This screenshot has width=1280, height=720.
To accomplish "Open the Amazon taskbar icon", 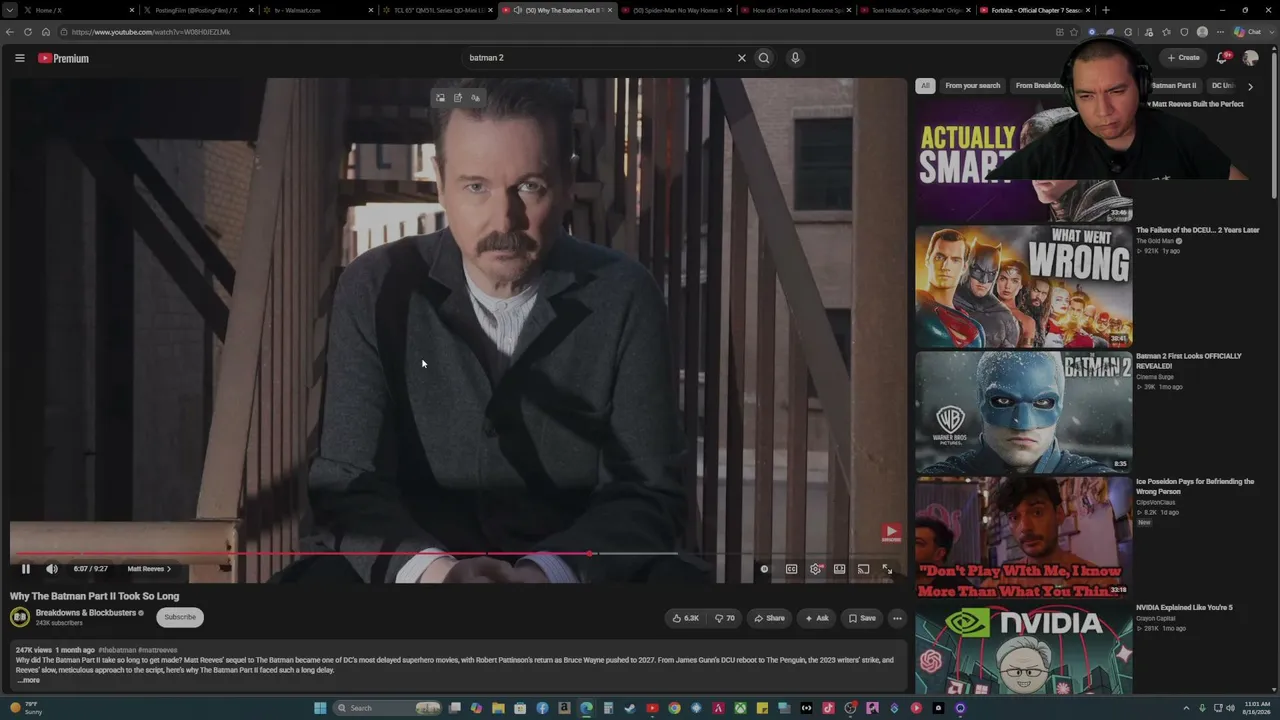I will click(x=564, y=708).
